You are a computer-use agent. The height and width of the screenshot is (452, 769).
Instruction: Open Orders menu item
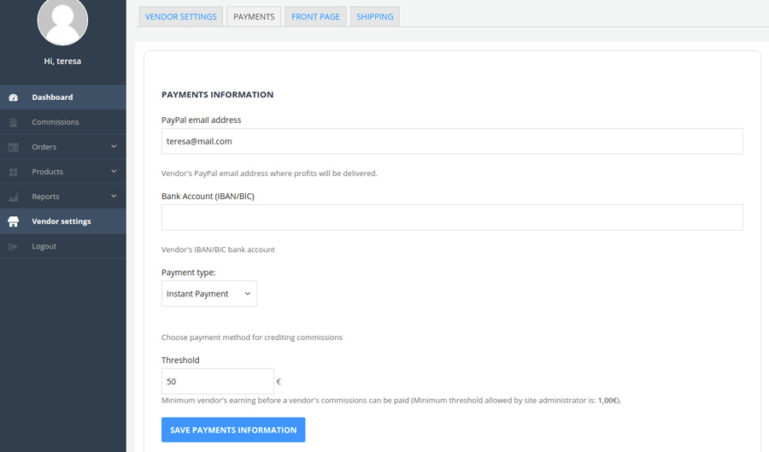tap(63, 147)
